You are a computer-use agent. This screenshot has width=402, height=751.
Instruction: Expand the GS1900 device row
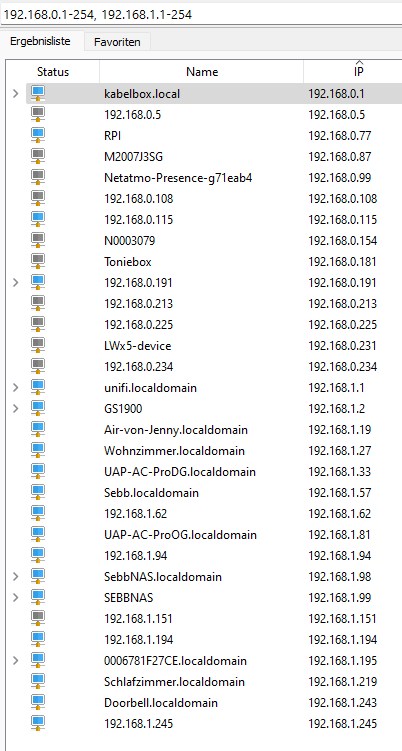15,409
